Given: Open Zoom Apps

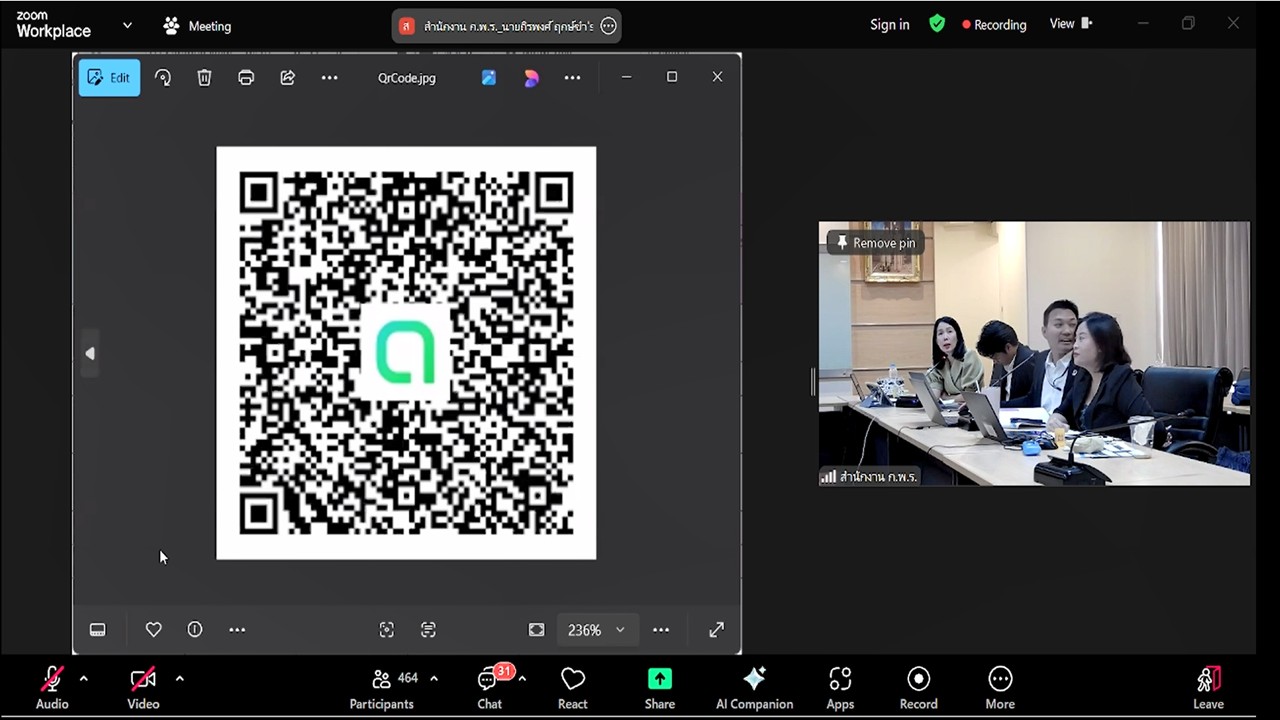Looking at the screenshot, I should coord(840,688).
